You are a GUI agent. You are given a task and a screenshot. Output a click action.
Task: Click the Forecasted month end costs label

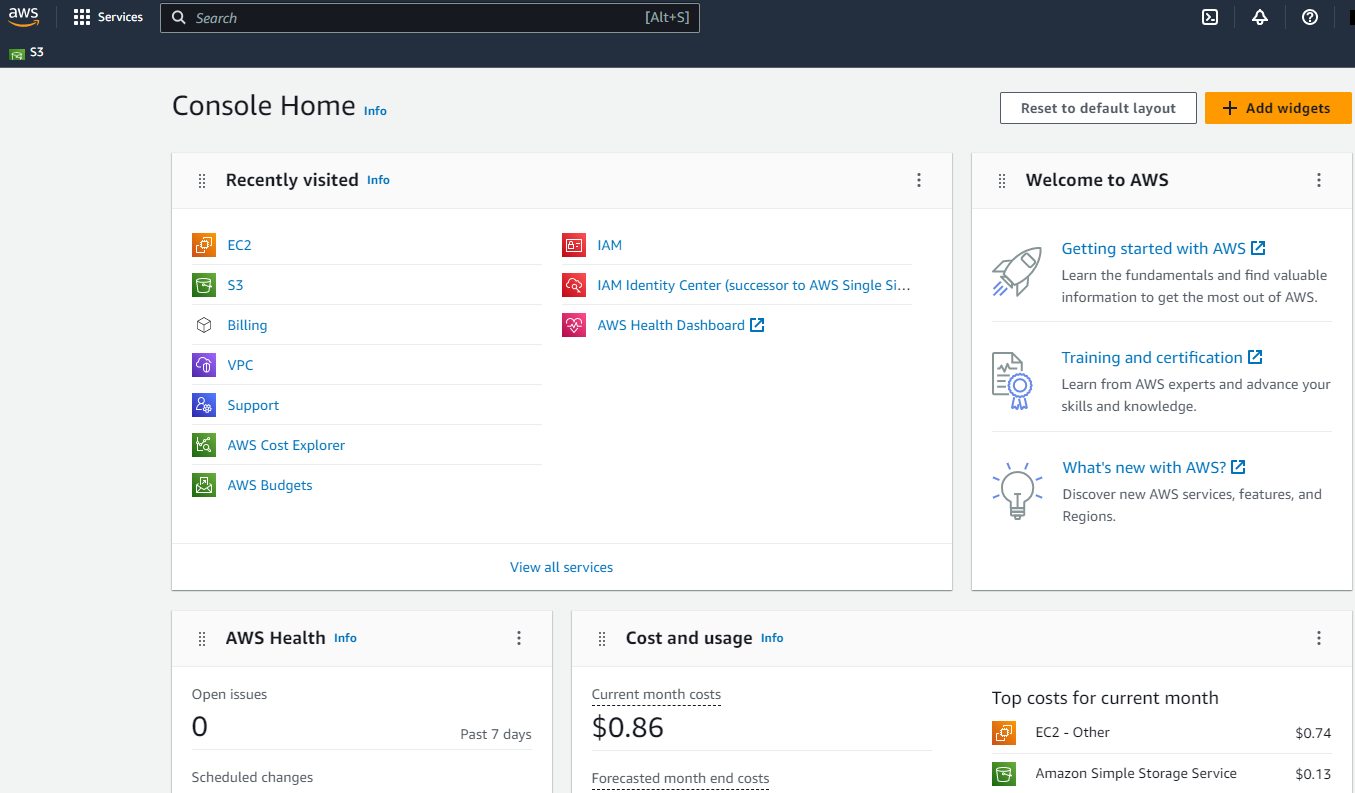coord(681,778)
